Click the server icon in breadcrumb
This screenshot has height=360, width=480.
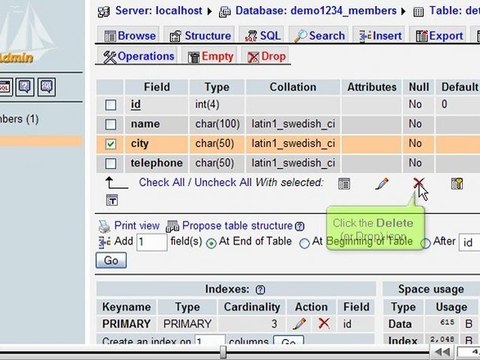(104, 12)
